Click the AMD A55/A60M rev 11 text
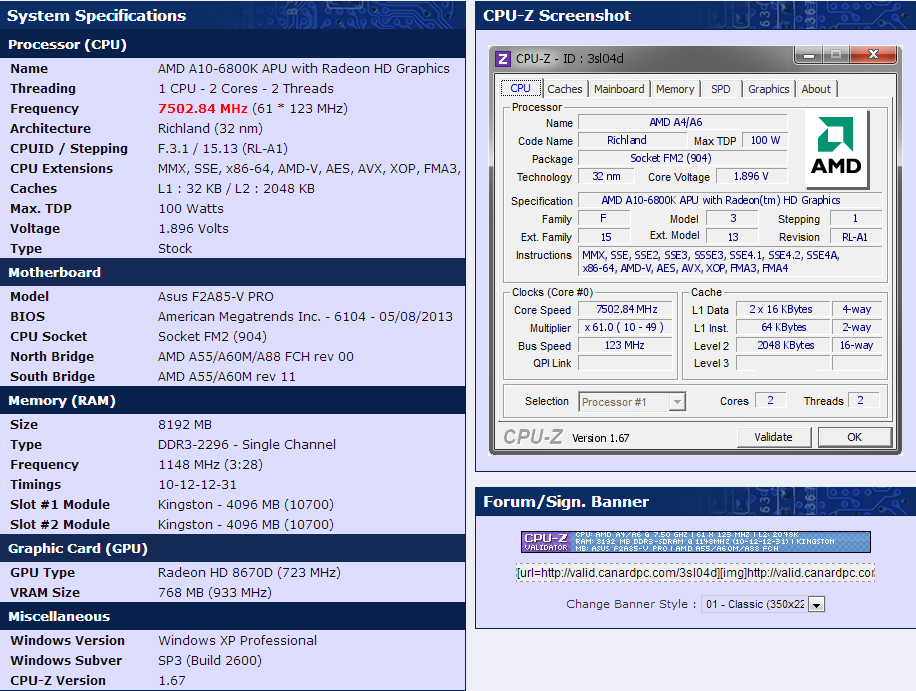The width and height of the screenshot is (916, 691). [227, 377]
